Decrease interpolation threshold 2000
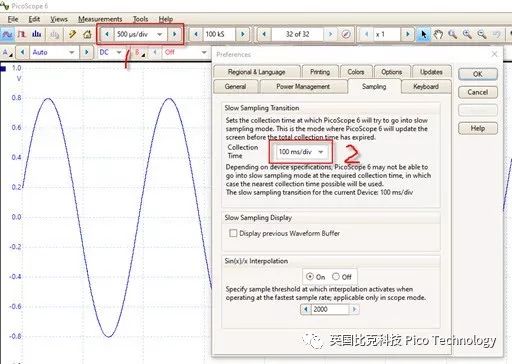 [x=306, y=309]
